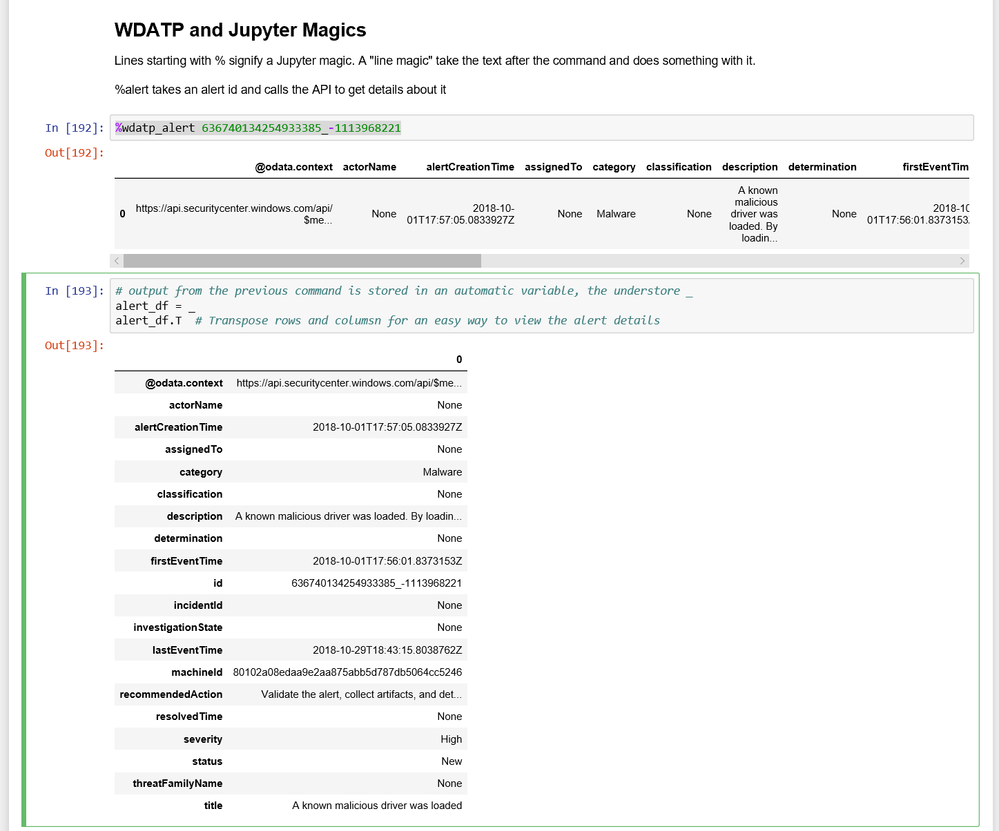Image resolution: width=999 pixels, height=831 pixels.
Task: Click the @odata.context row label in transposed table
Action: [183, 383]
